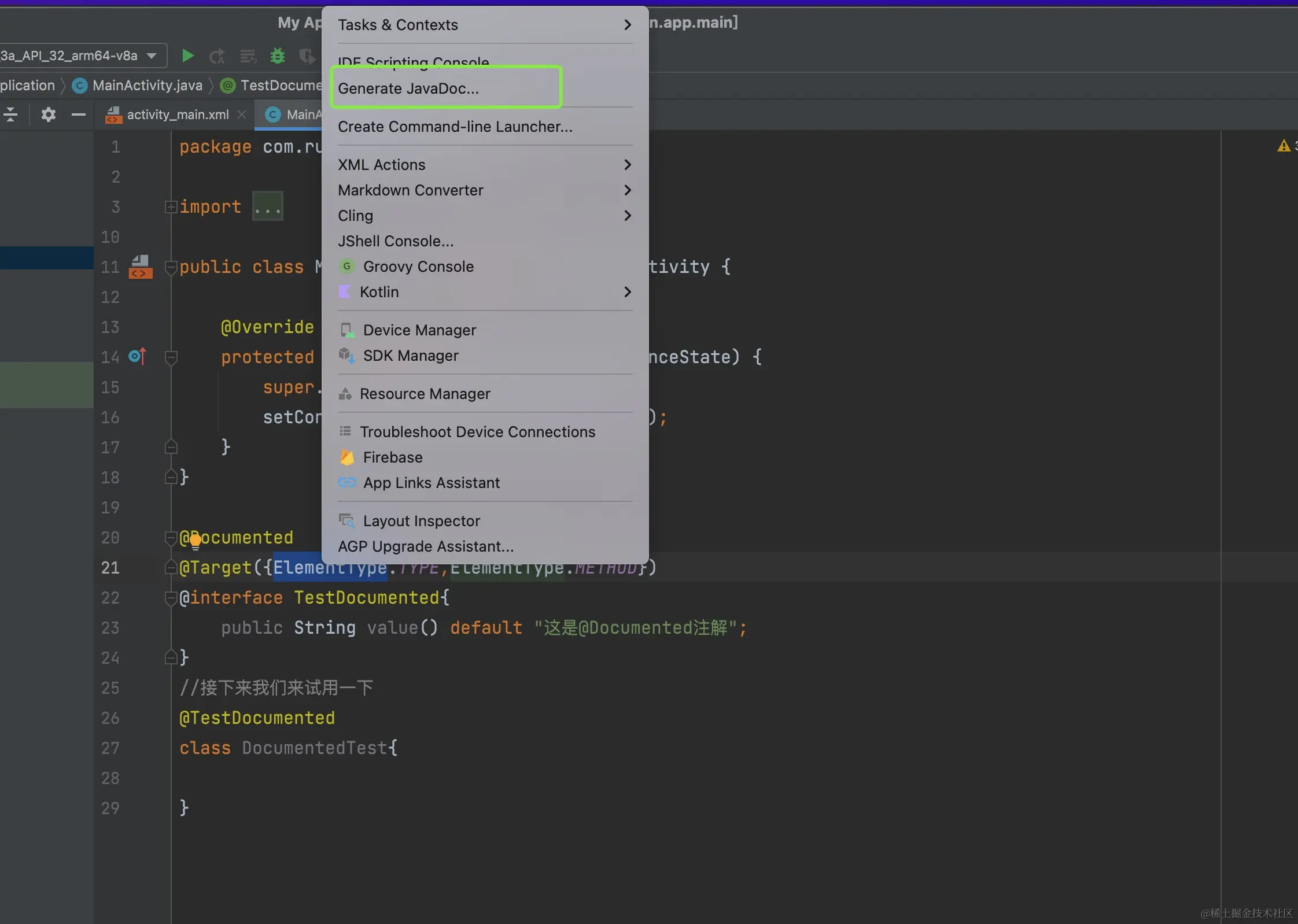Click Apply Changes and Restart Activity icon
This screenshot has width=1298, height=924.
217,56
